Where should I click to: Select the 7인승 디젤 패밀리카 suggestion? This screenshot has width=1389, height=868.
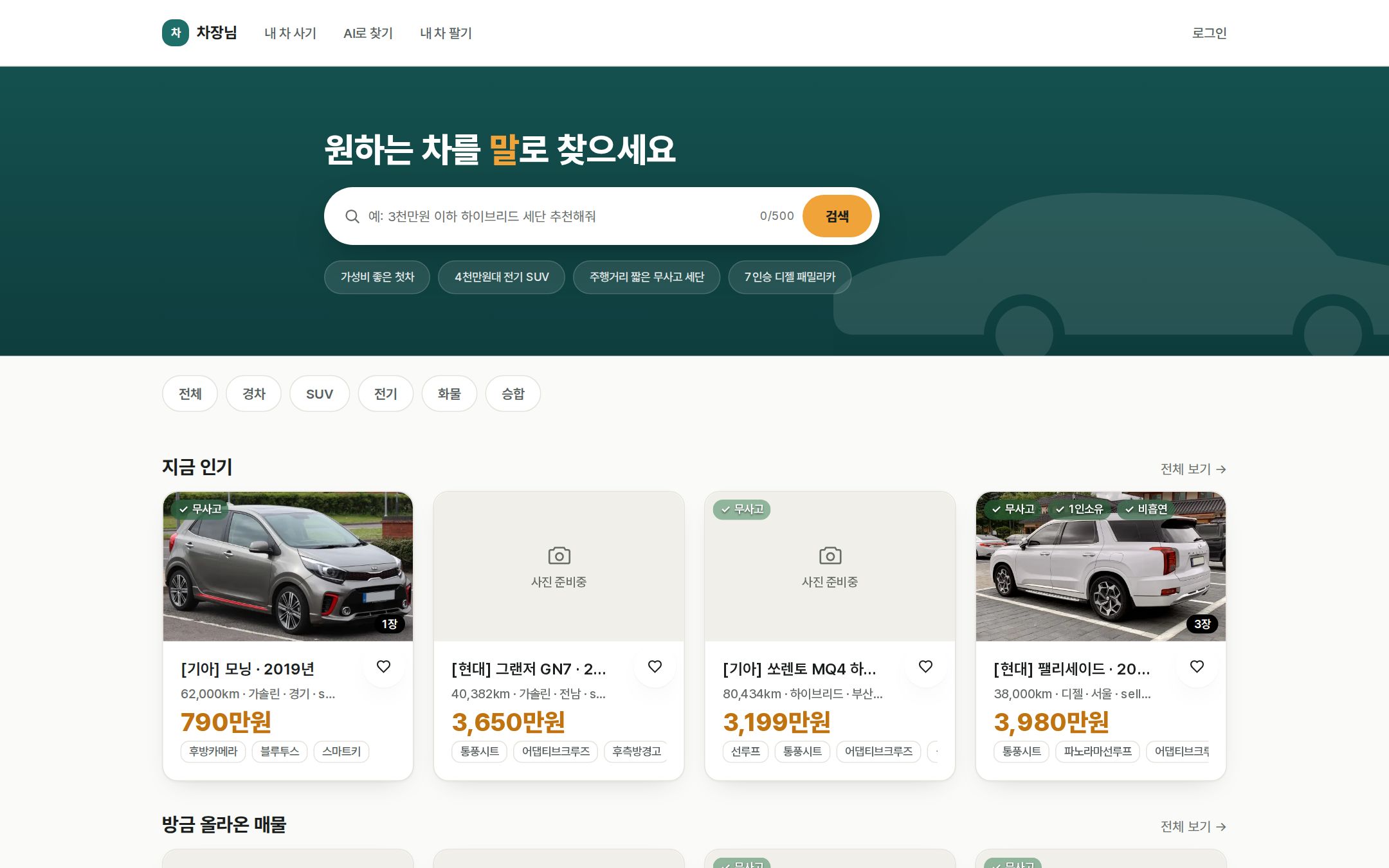click(790, 277)
